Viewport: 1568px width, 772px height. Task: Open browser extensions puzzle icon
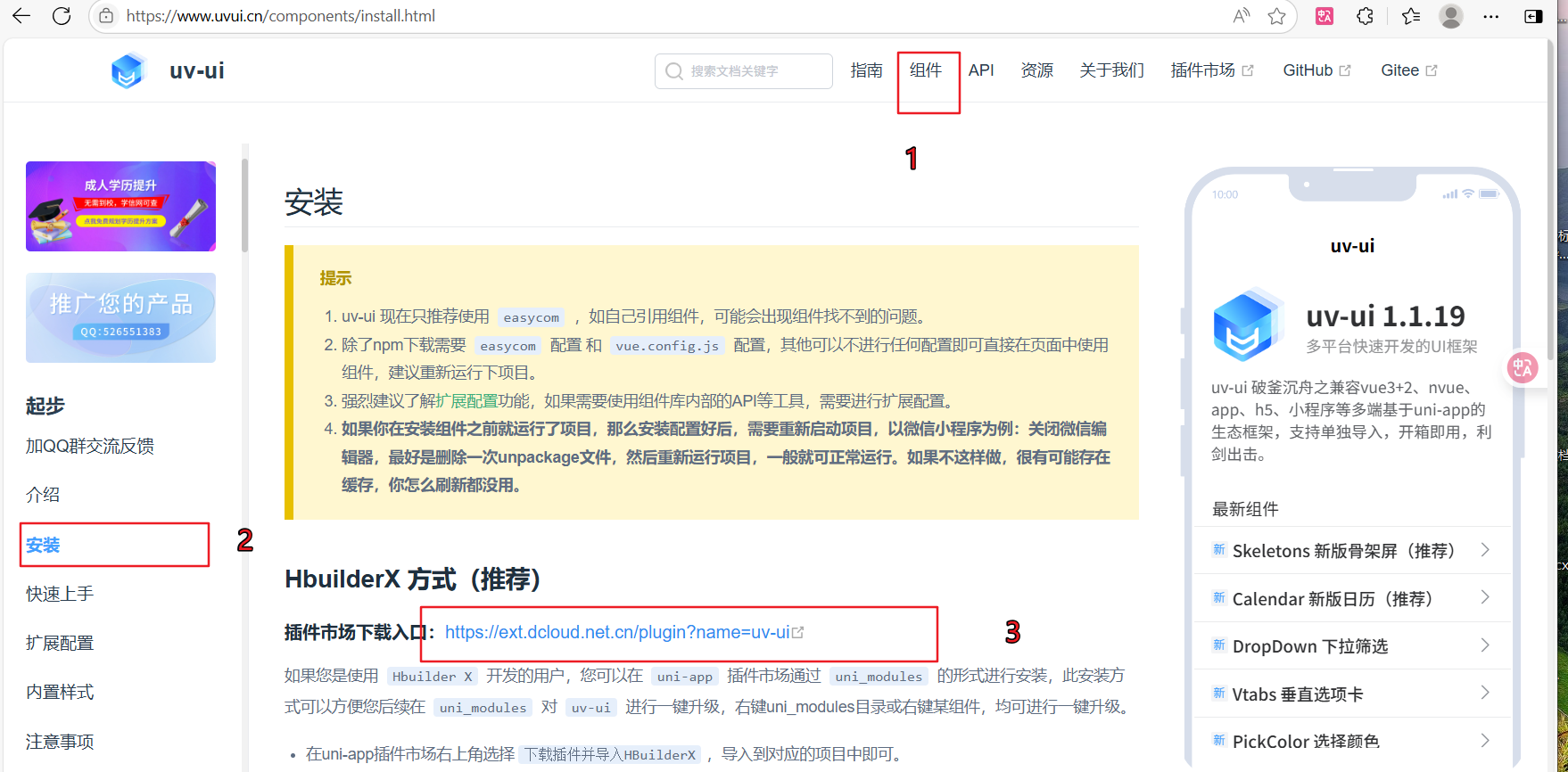click(x=1366, y=16)
